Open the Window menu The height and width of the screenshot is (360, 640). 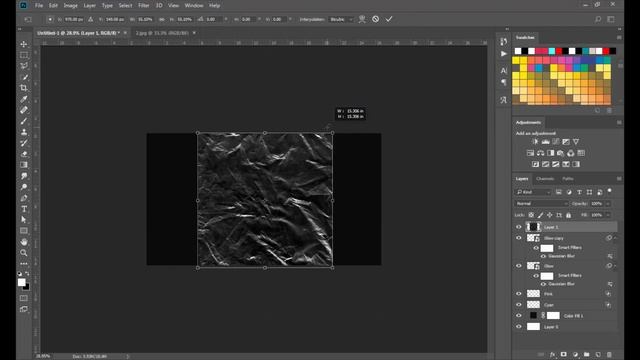pos(194,6)
